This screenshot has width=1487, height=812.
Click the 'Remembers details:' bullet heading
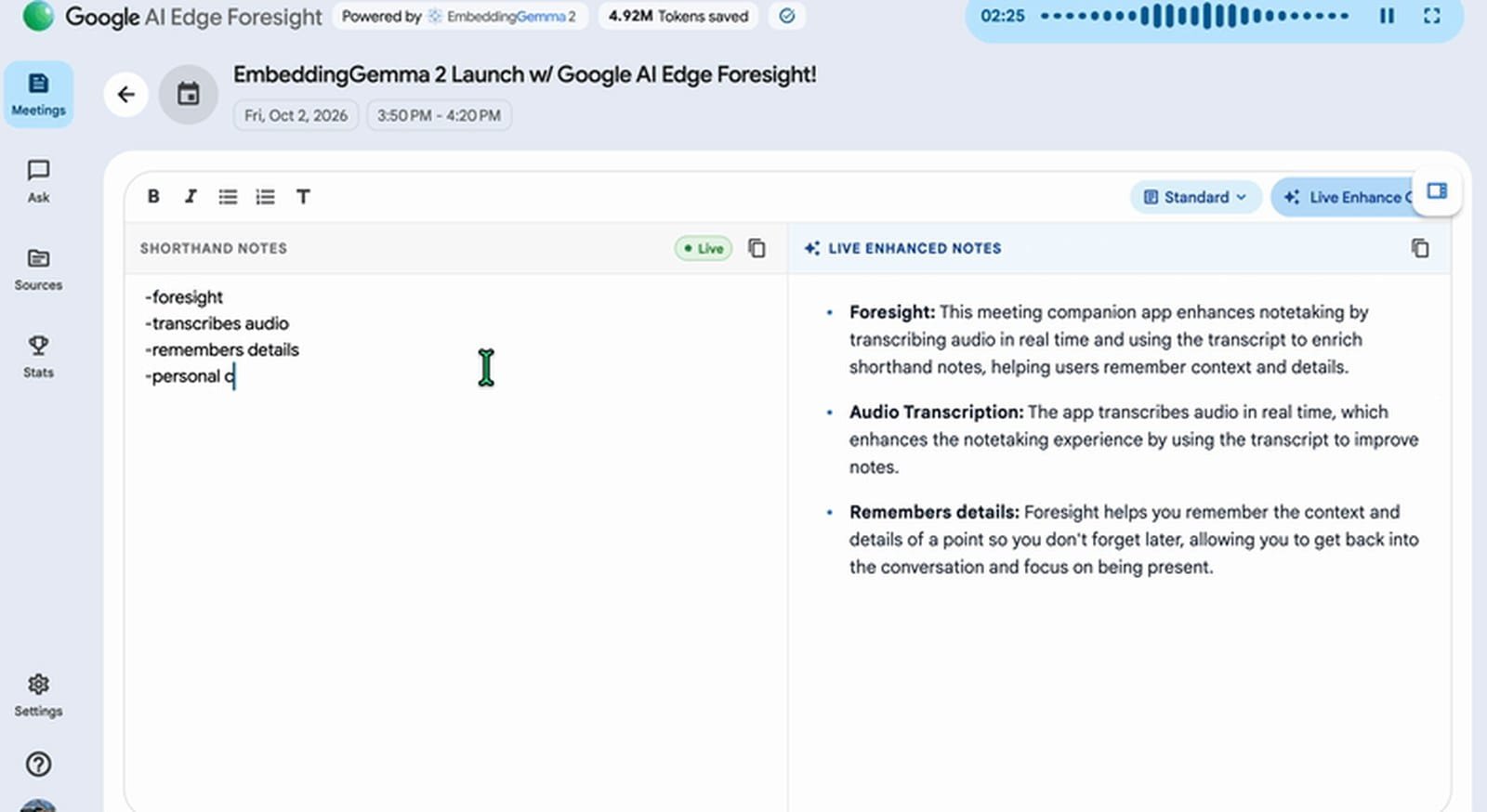934,512
